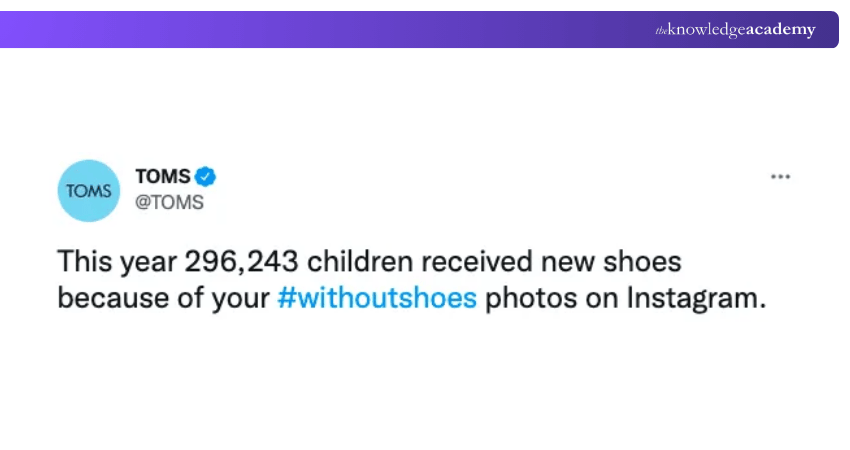Image resolution: width=850 pixels, height=450 pixels.
Task: Click the small 'the' in the header logo
Action: pos(661,31)
